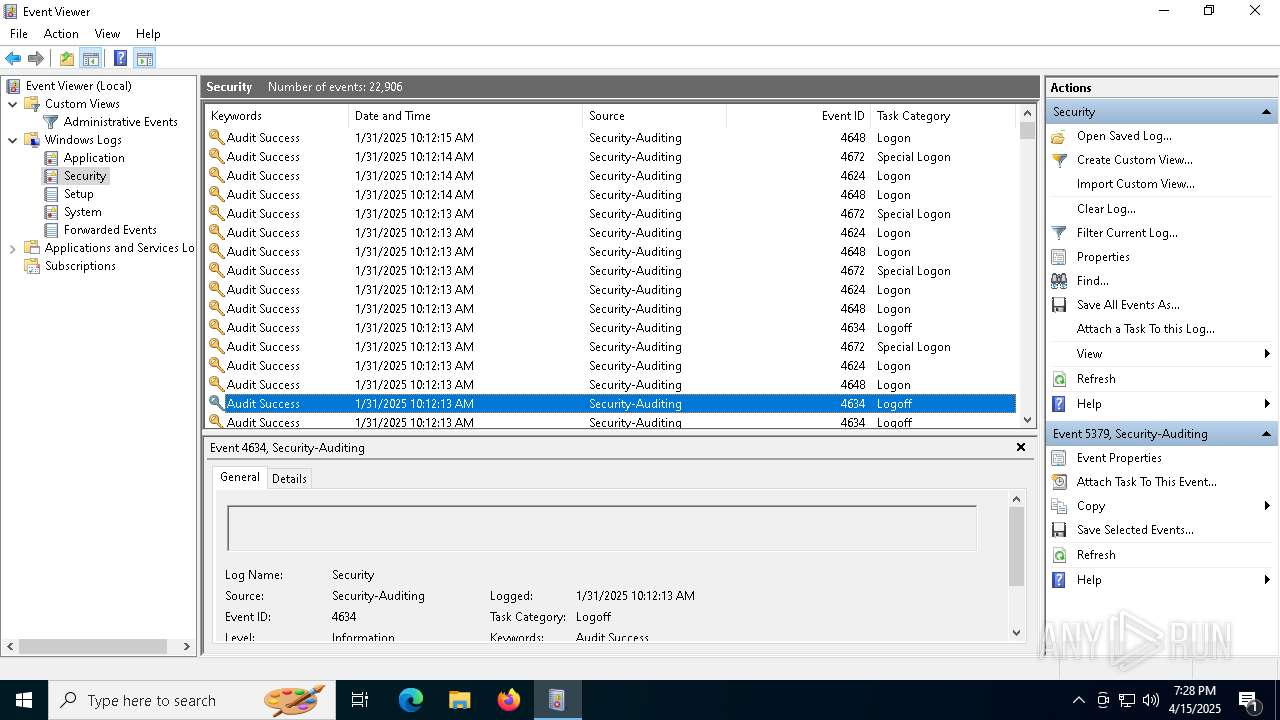Collapse the Custom Views node
The width and height of the screenshot is (1280, 720).
point(12,104)
